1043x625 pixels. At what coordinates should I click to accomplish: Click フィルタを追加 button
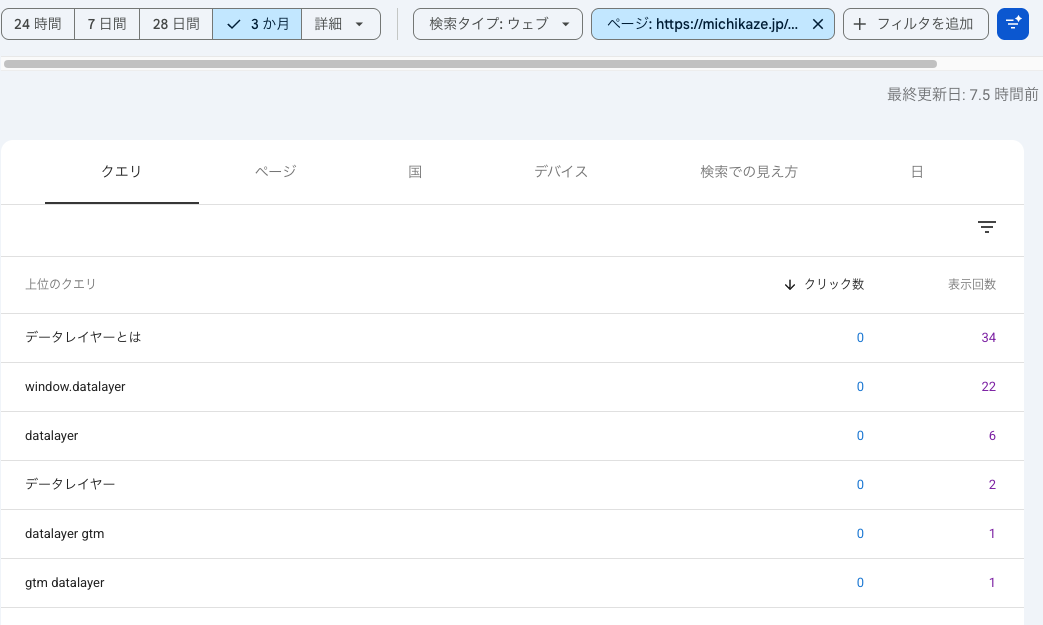tap(915, 24)
